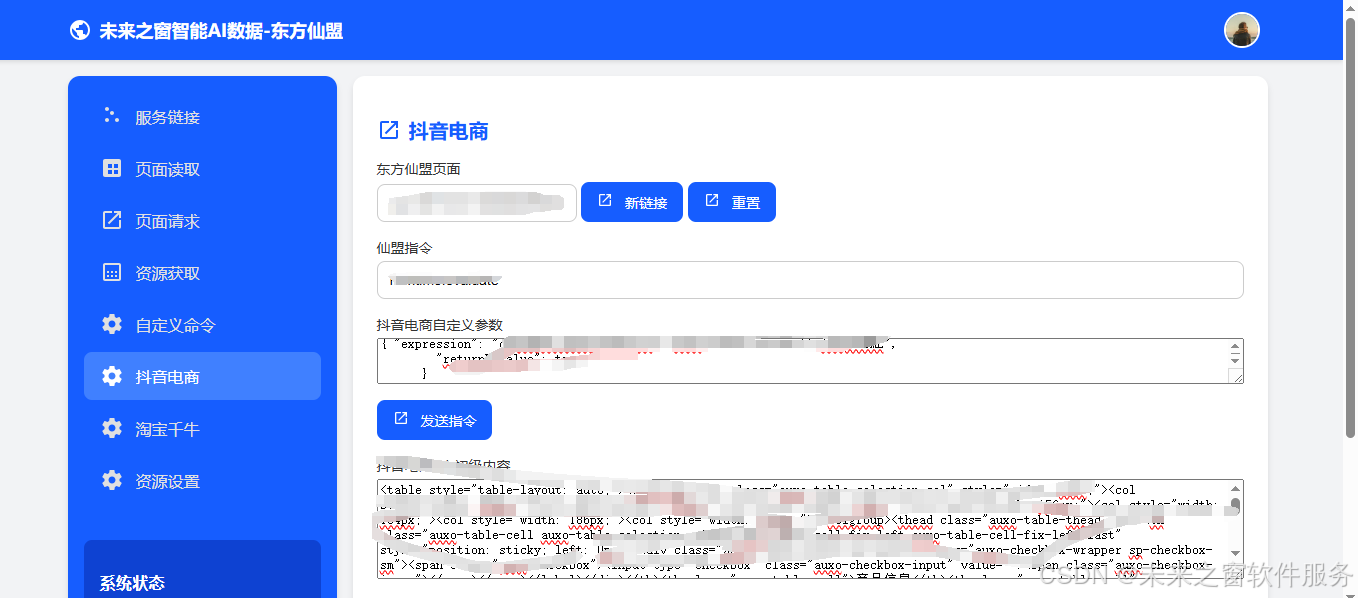Select 淘宝千牛 in sidebar
Image resolution: width=1358 pixels, height=598 pixels.
pos(202,429)
